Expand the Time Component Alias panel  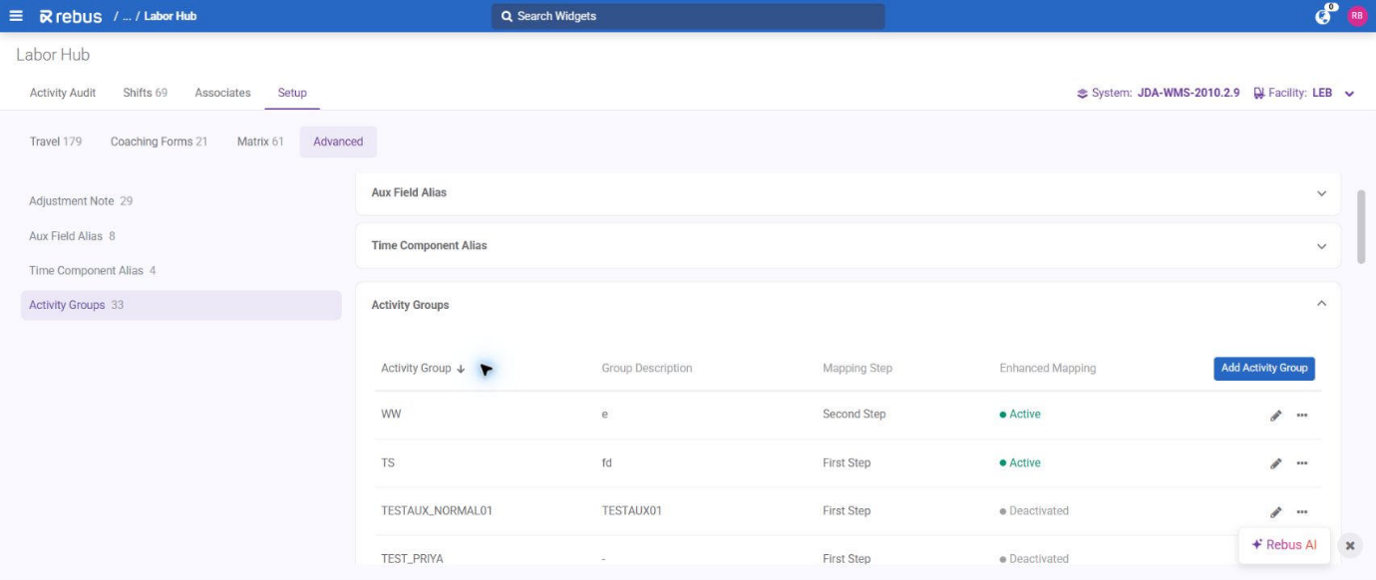tap(1321, 246)
